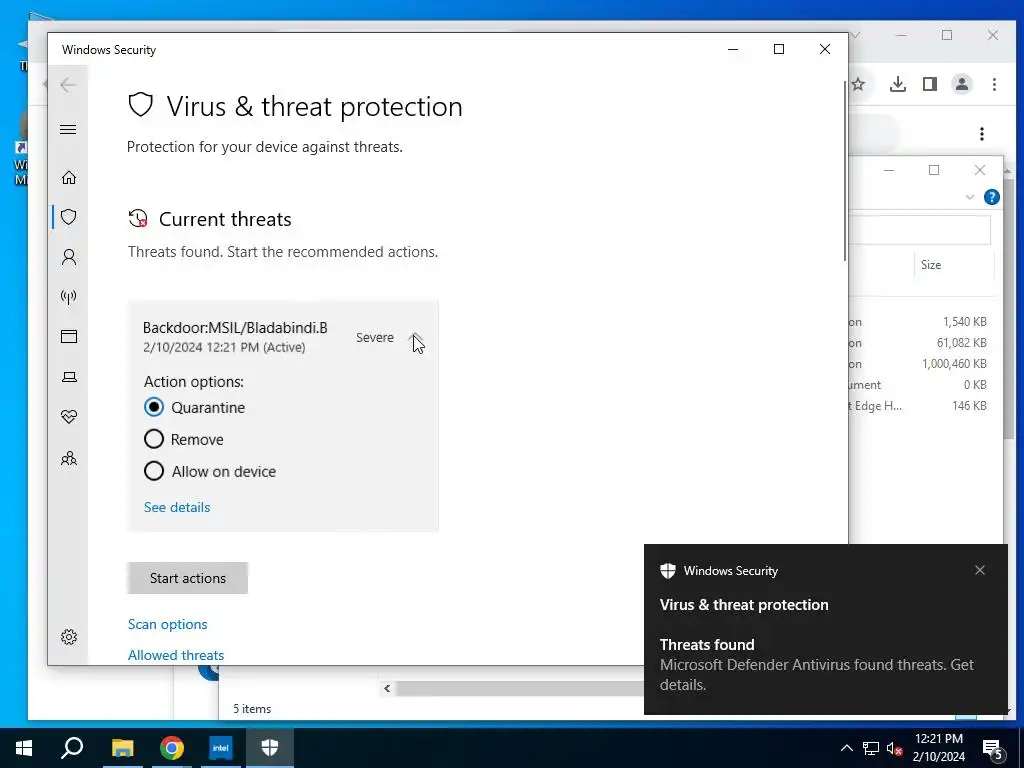This screenshot has width=1024, height=768.
Task: Open Firewall & network protection icon
Action: click(x=69, y=297)
